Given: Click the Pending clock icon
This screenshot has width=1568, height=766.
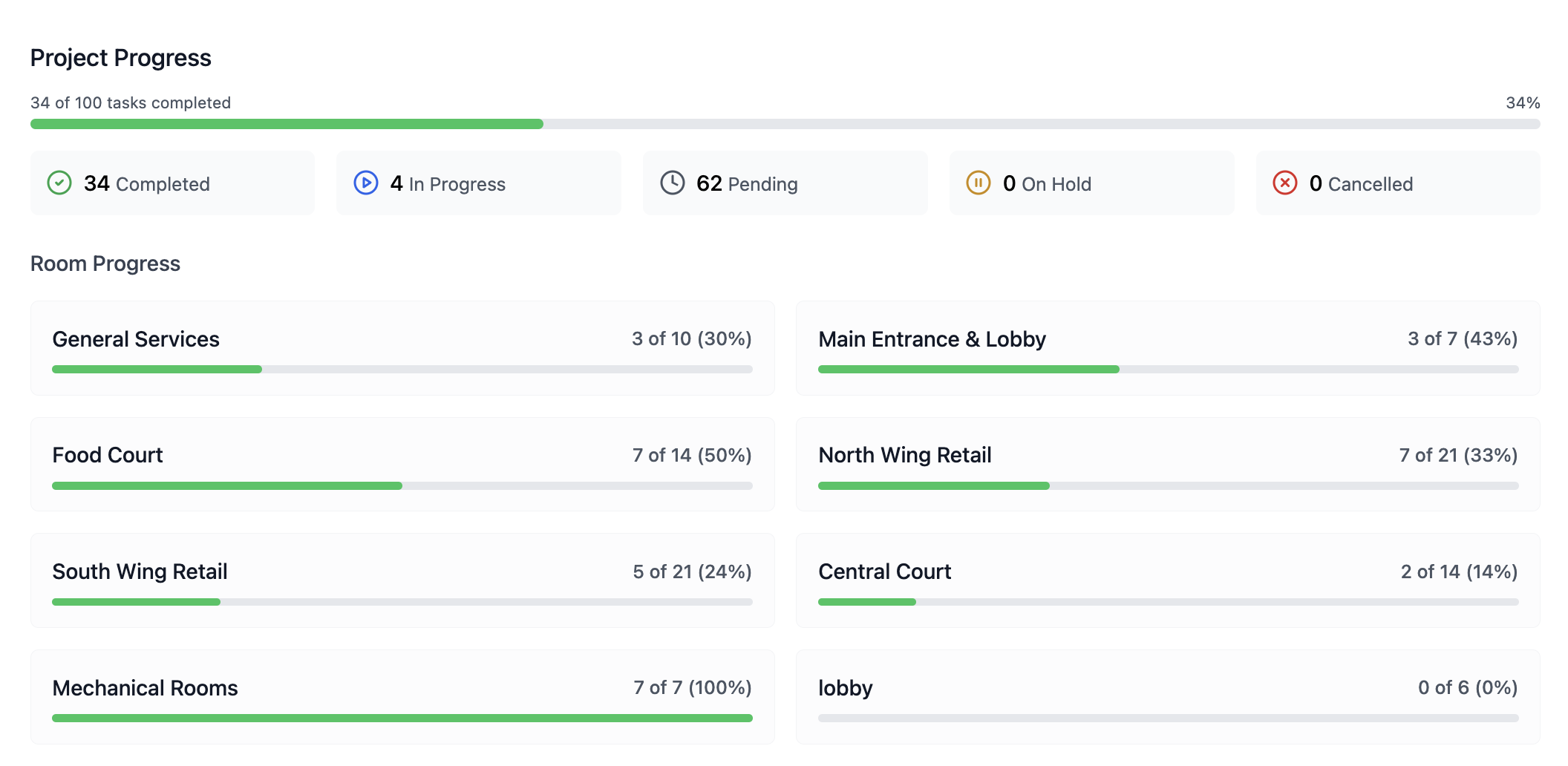Looking at the screenshot, I should pyautogui.click(x=672, y=183).
